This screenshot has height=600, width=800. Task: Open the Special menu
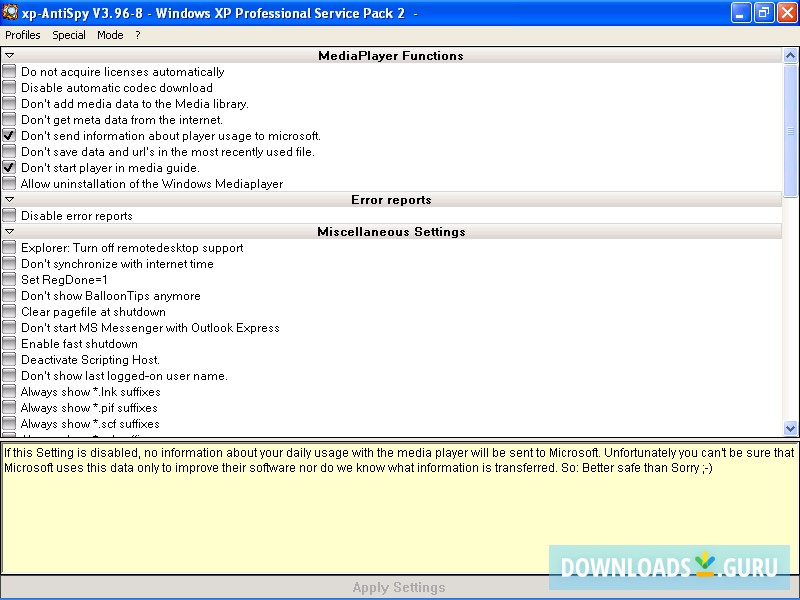(x=68, y=34)
